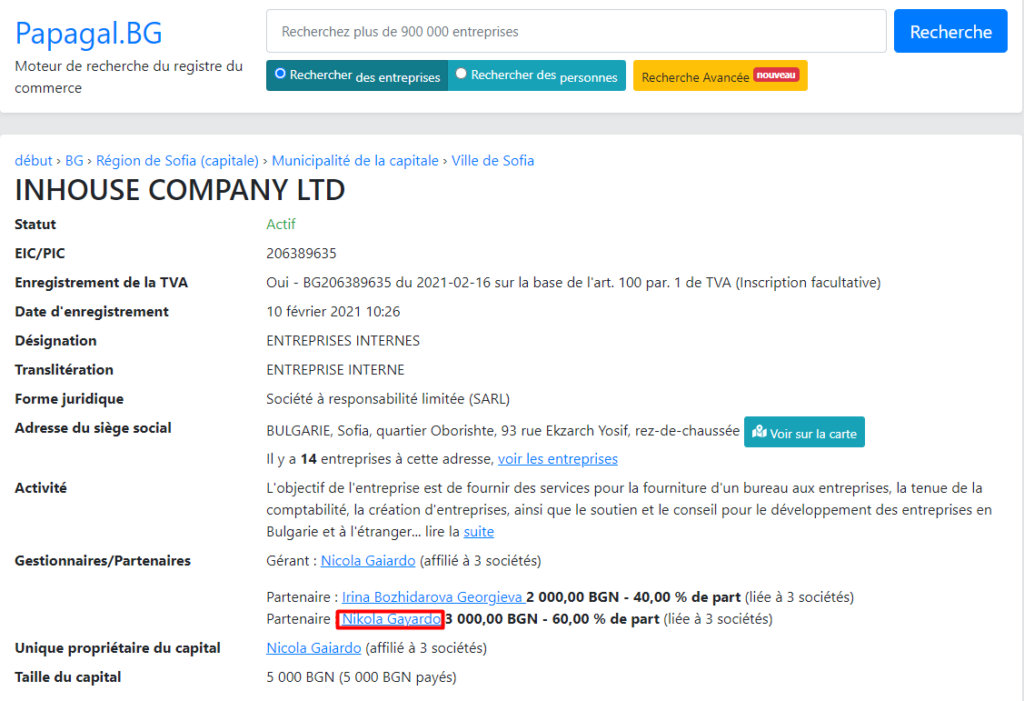Click the 'Taille du capital' label
The width and height of the screenshot is (1024, 701).
pyautogui.click(x=68, y=677)
